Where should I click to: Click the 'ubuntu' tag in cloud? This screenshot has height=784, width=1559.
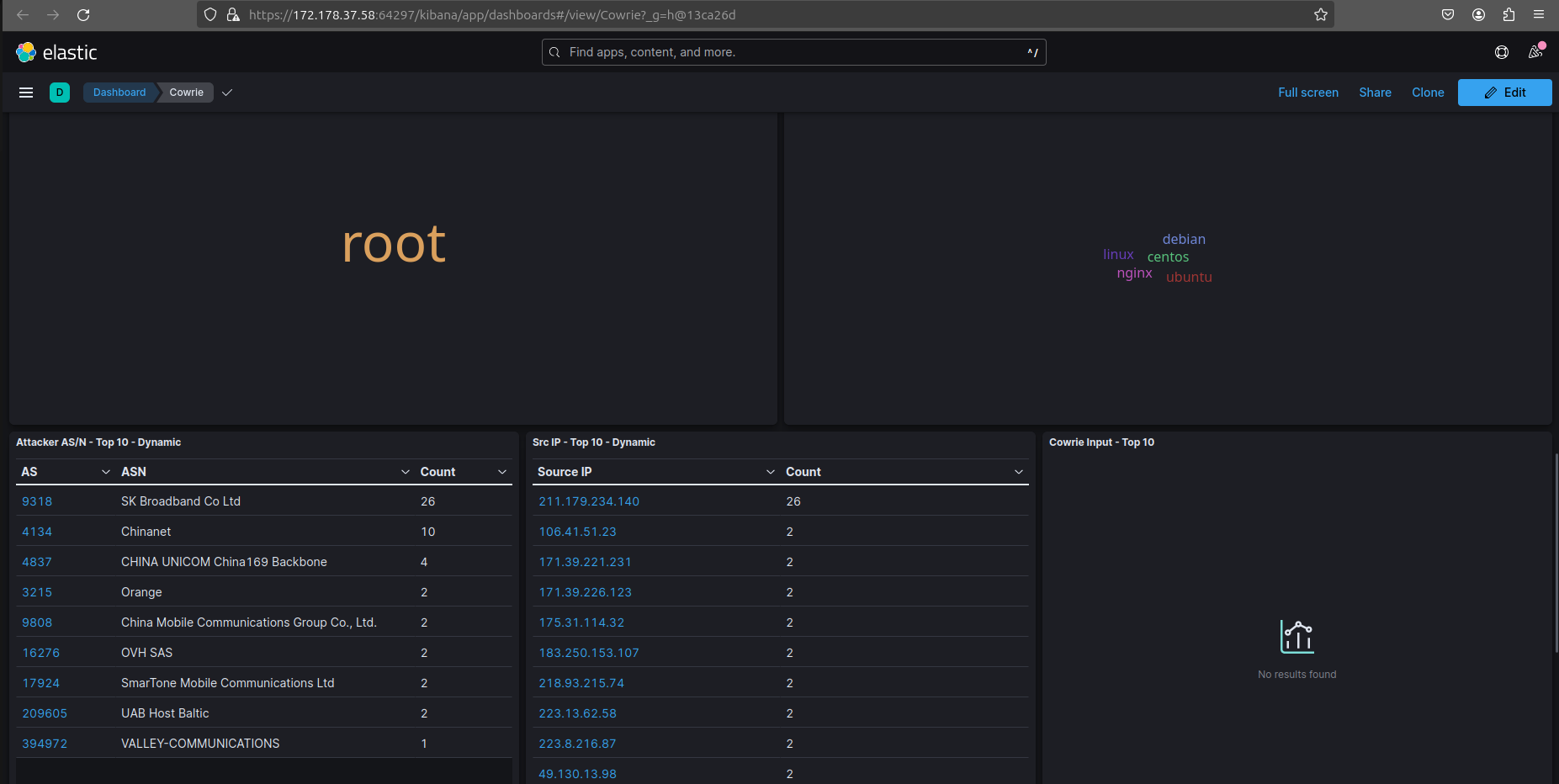(1189, 277)
